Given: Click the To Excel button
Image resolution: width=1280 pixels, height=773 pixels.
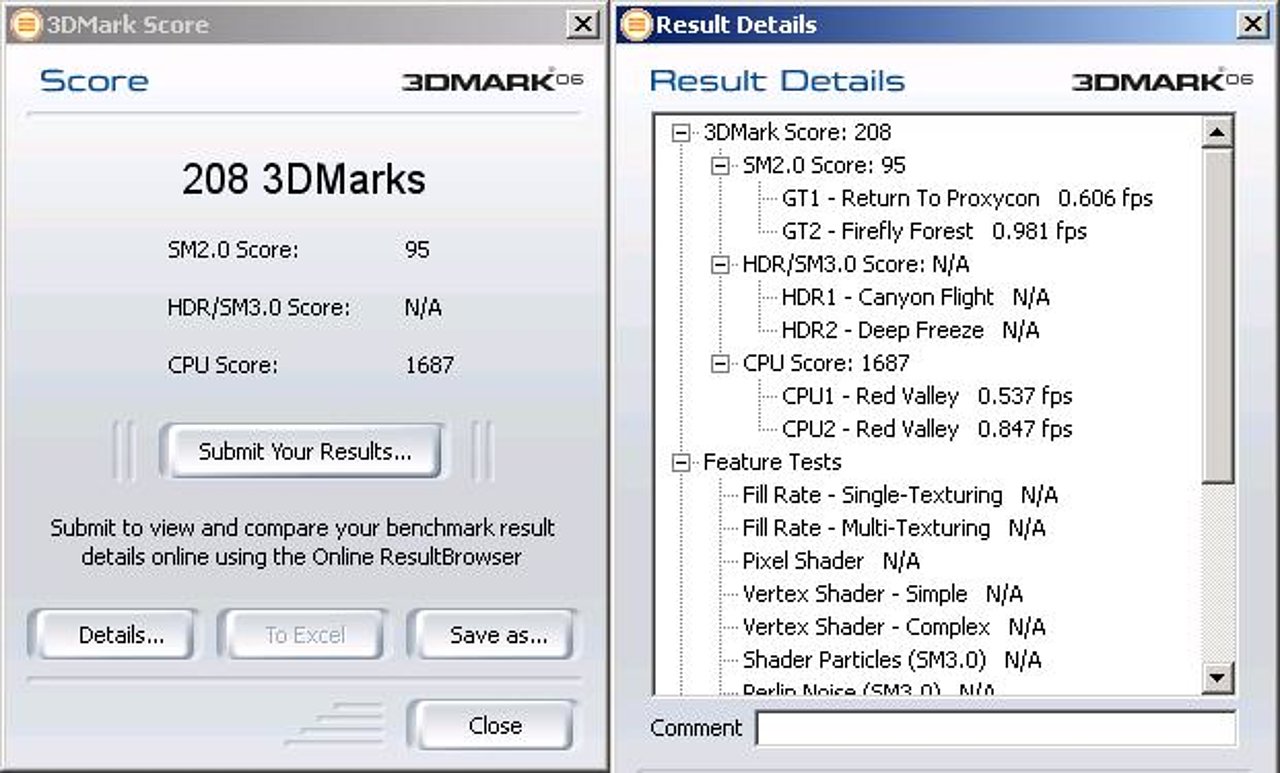Looking at the screenshot, I should [x=305, y=635].
